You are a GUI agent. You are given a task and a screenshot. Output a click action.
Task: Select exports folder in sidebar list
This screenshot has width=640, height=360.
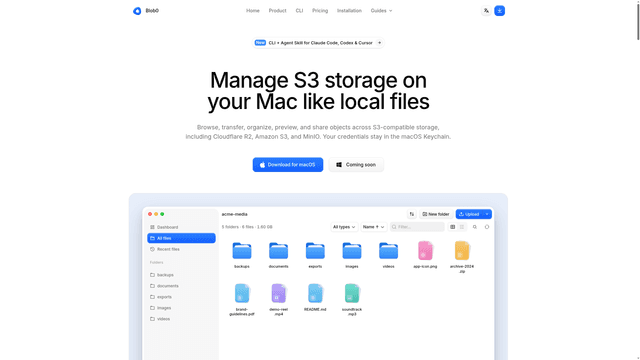tap(181, 297)
